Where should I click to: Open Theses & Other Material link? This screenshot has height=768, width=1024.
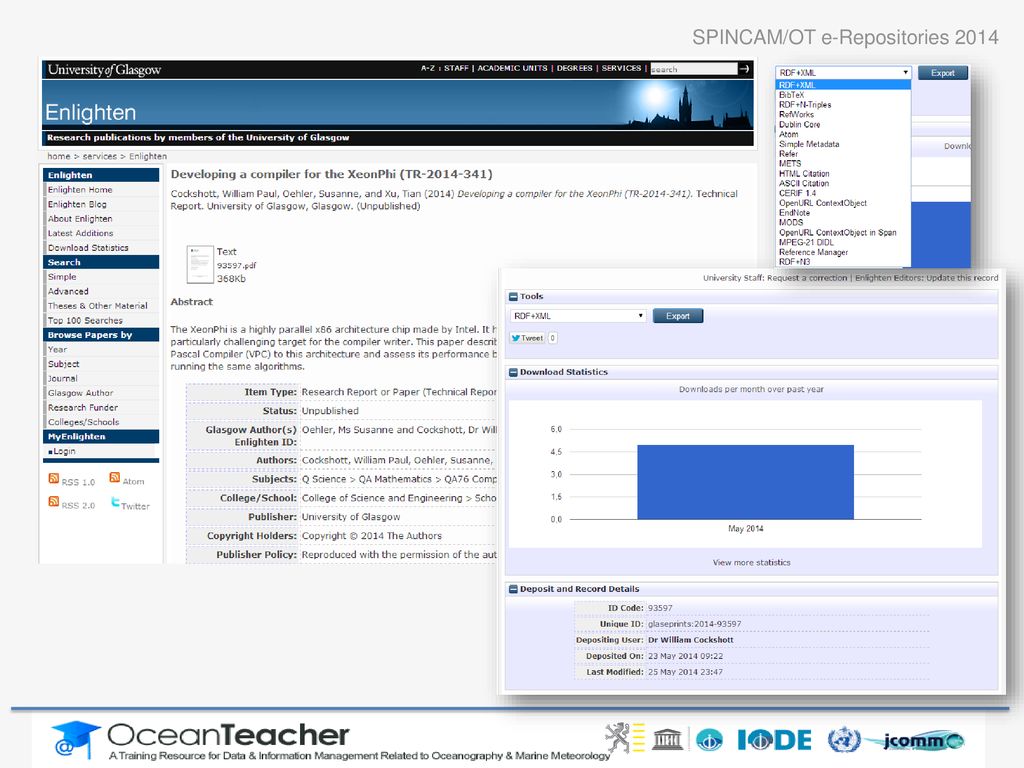(97, 306)
